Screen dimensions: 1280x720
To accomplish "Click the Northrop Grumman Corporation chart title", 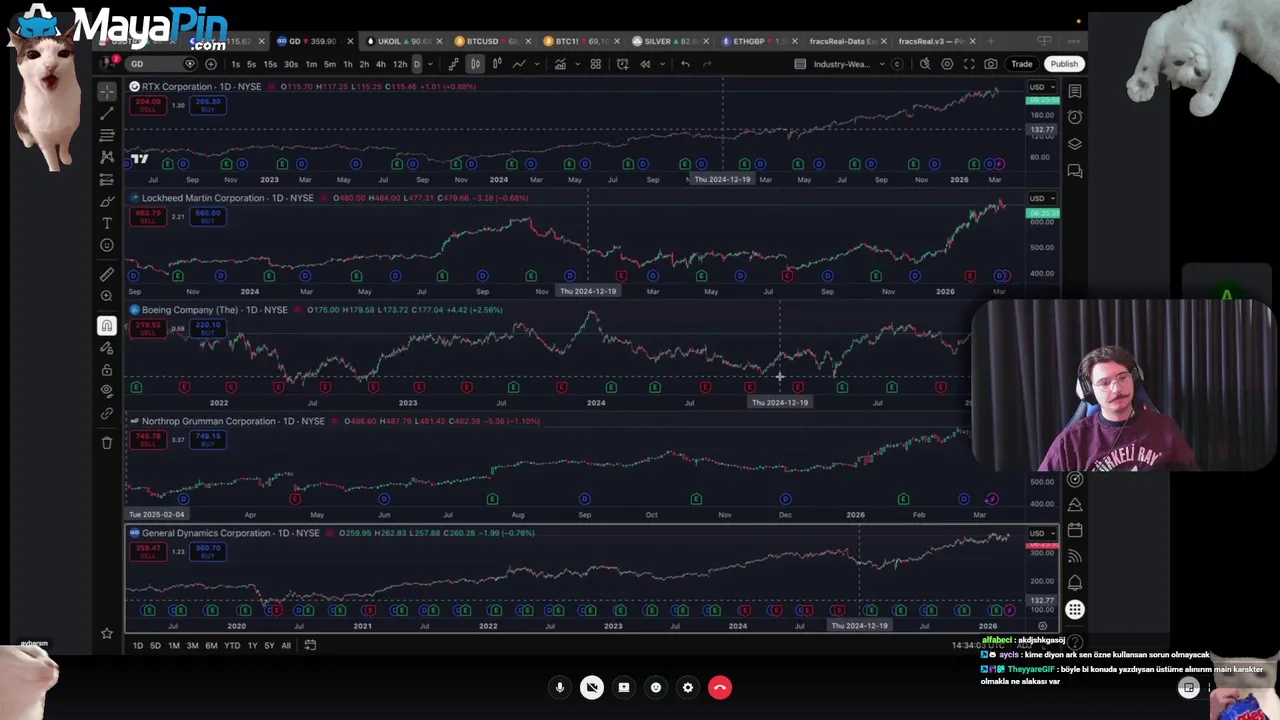I will [x=233, y=421].
